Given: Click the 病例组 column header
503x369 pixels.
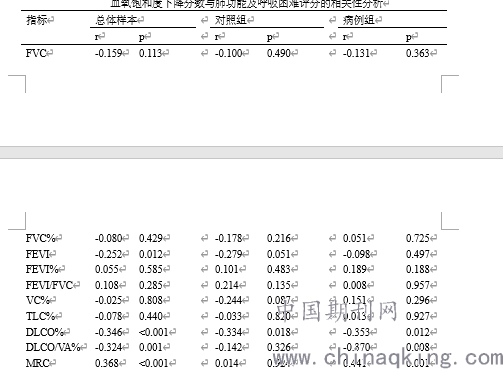Looking at the screenshot, I should (x=359, y=21).
